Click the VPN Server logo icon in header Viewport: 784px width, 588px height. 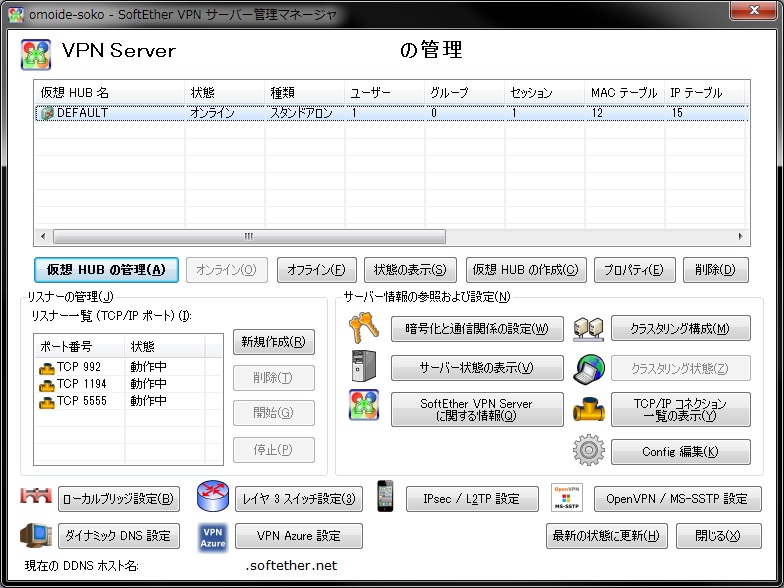pos(36,54)
